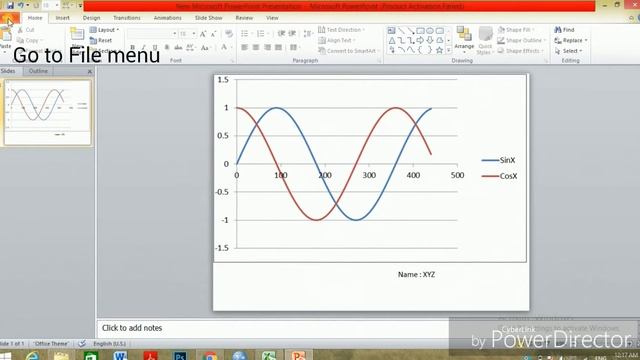Expand the shapes gallery More arrow

(449, 50)
